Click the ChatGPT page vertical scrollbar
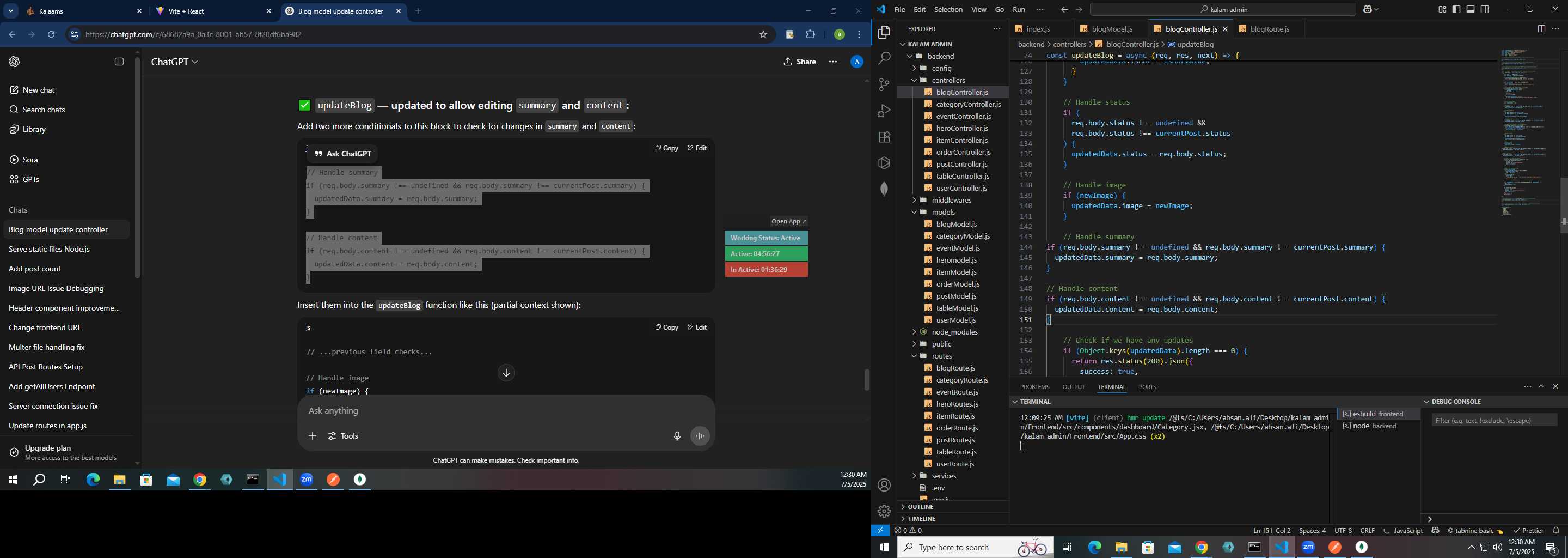This screenshot has height=558, width=1568. (x=867, y=380)
